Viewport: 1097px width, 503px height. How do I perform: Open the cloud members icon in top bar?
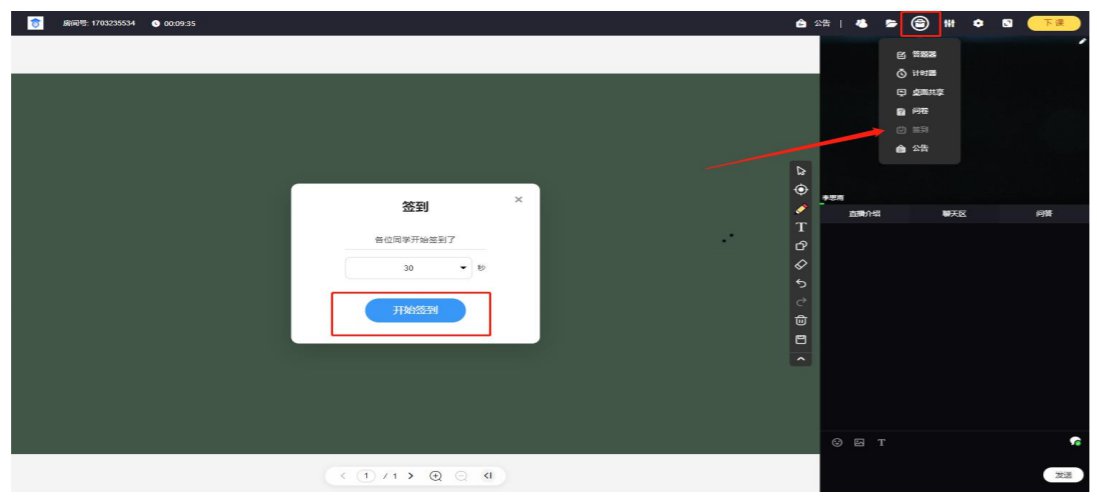pyautogui.click(x=862, y=23)
